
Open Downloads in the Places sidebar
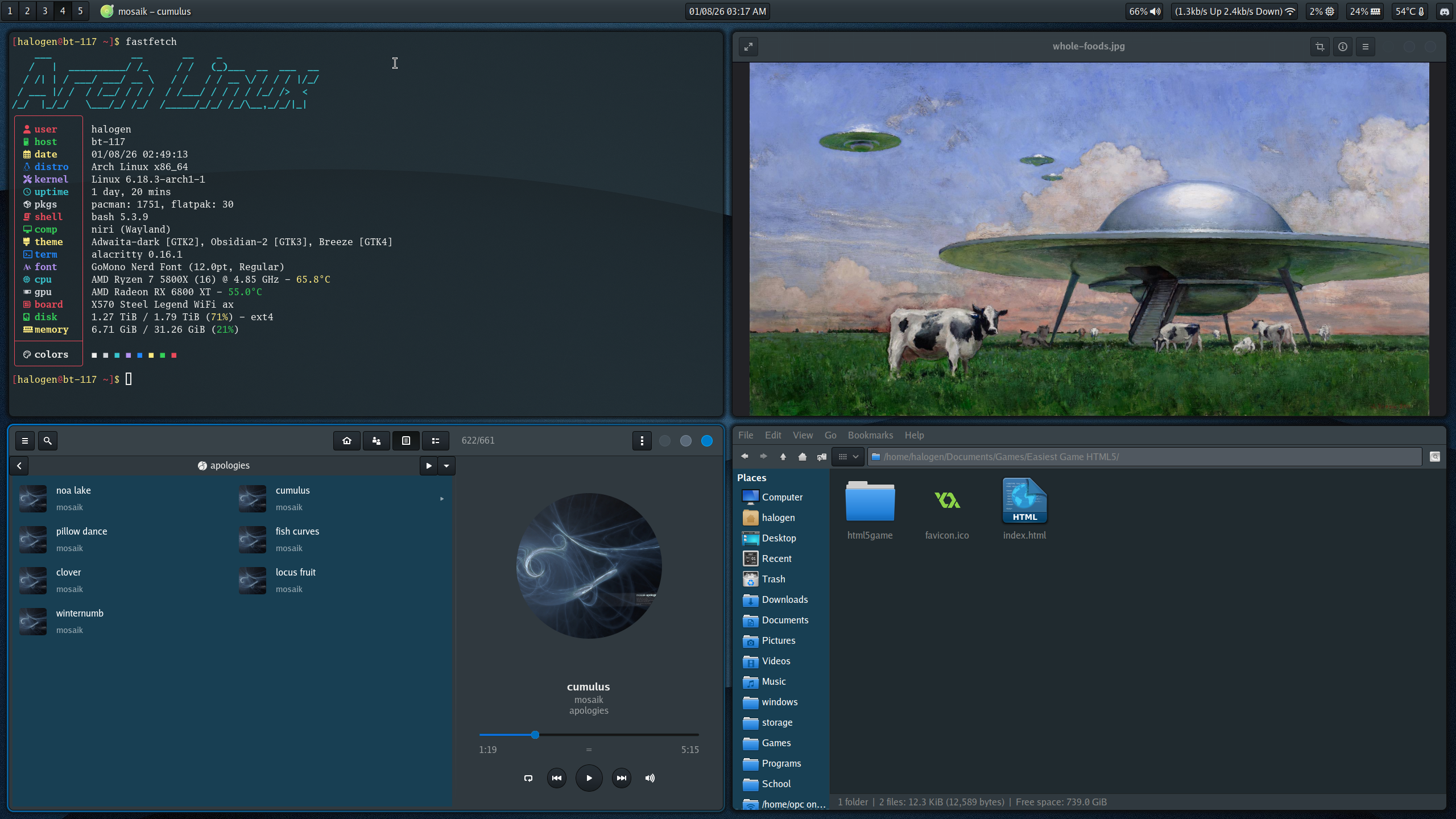pyautogui.click(x=784, y=599)
